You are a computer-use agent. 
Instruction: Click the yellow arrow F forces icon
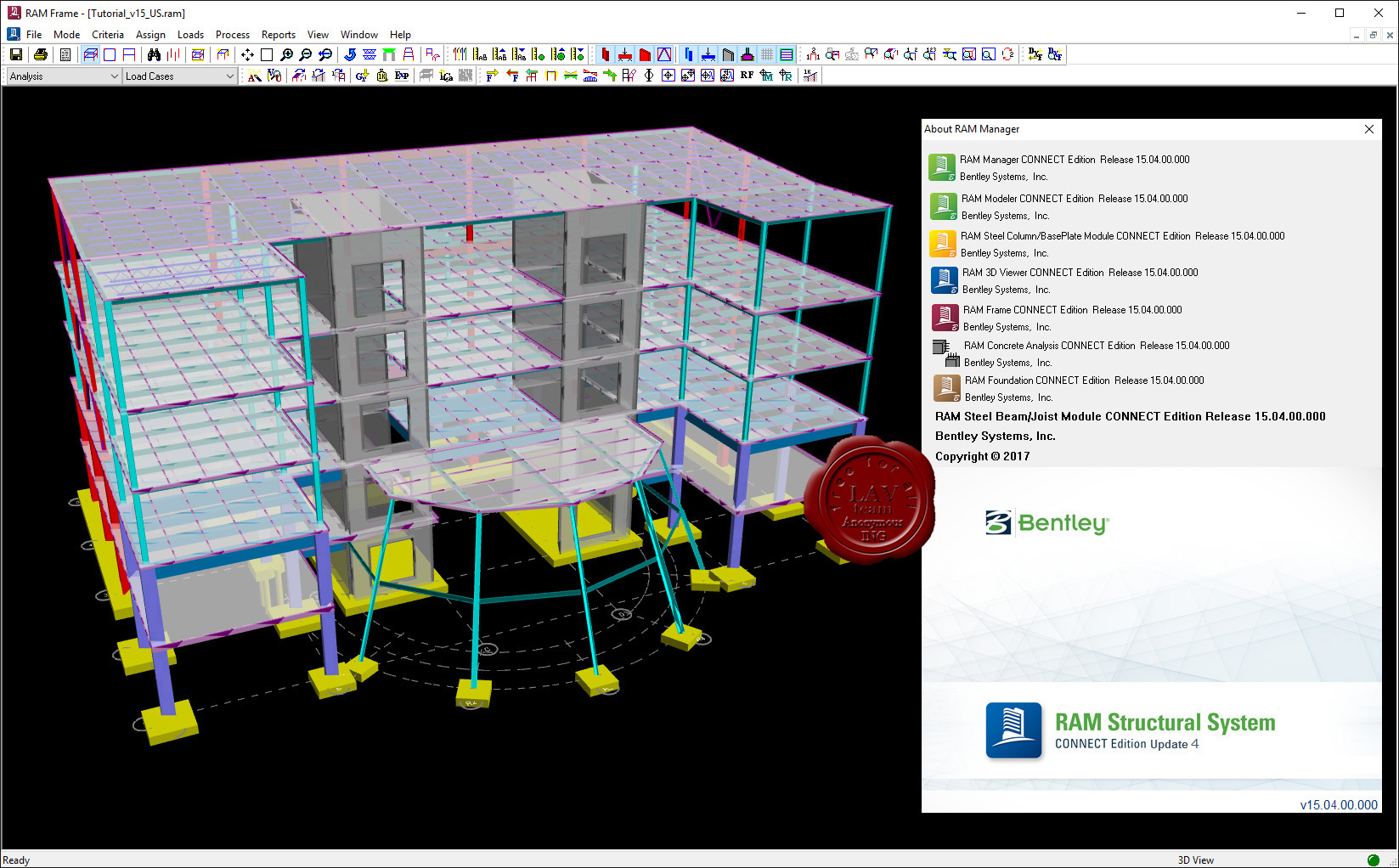click(492, 76)
